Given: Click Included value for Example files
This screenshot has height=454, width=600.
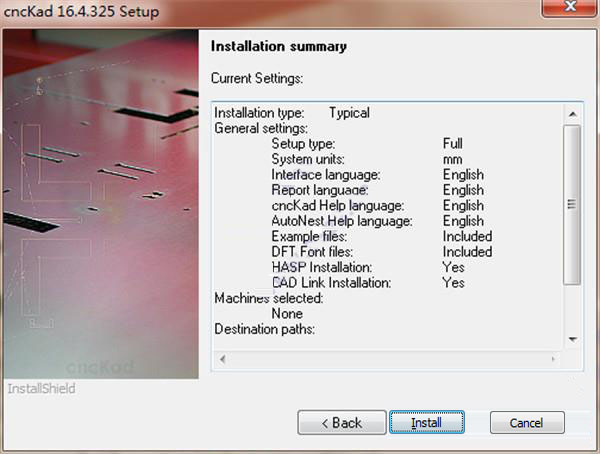Looking at the screenshot, I should tap(468, 236).
